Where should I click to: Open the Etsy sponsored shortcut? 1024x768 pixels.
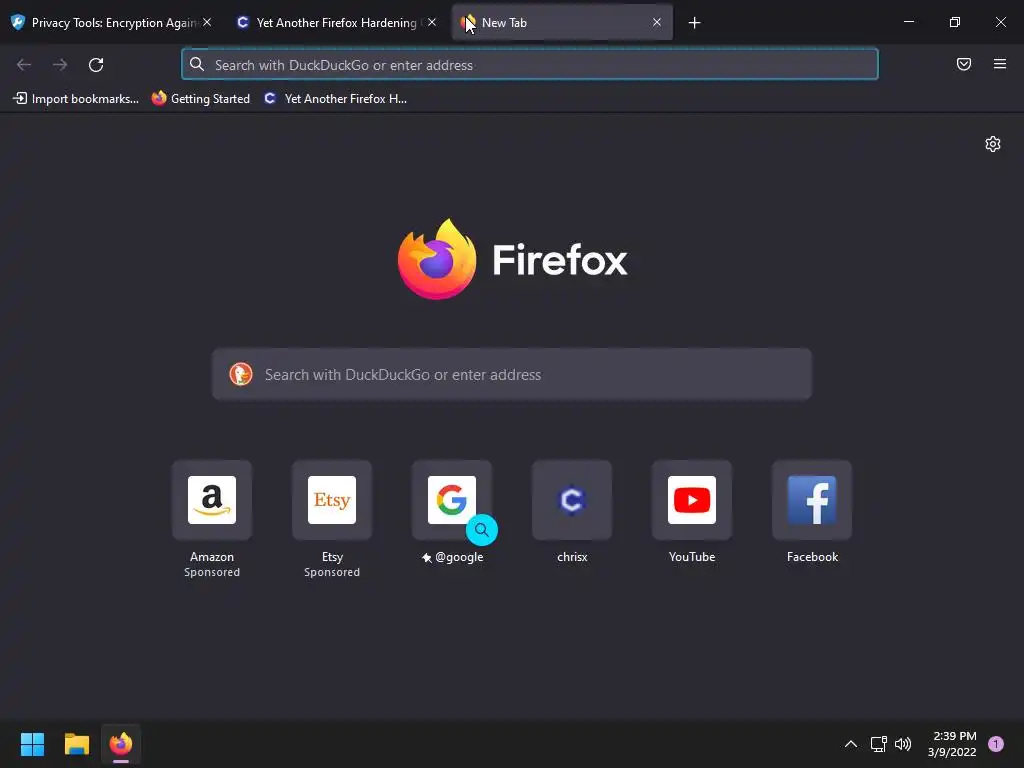click(332, 500)
